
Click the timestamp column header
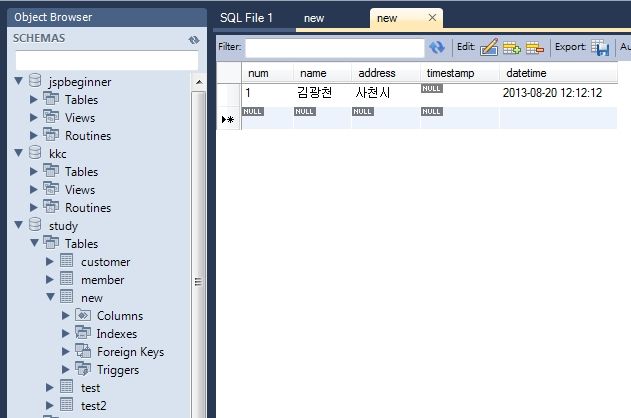[x=460, y=73]
